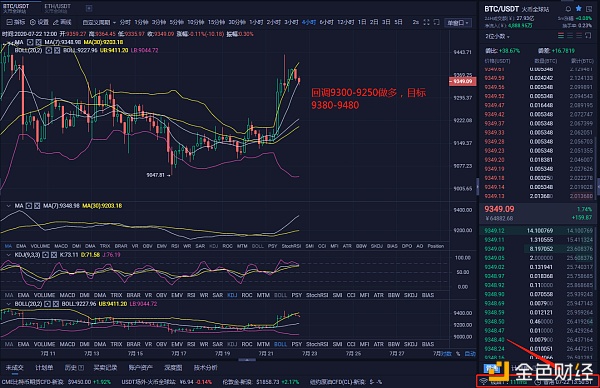The width and height of the screenshot is (600, 388).
Task: Close the MA sub-panel
Action: (x=37, y=206)
